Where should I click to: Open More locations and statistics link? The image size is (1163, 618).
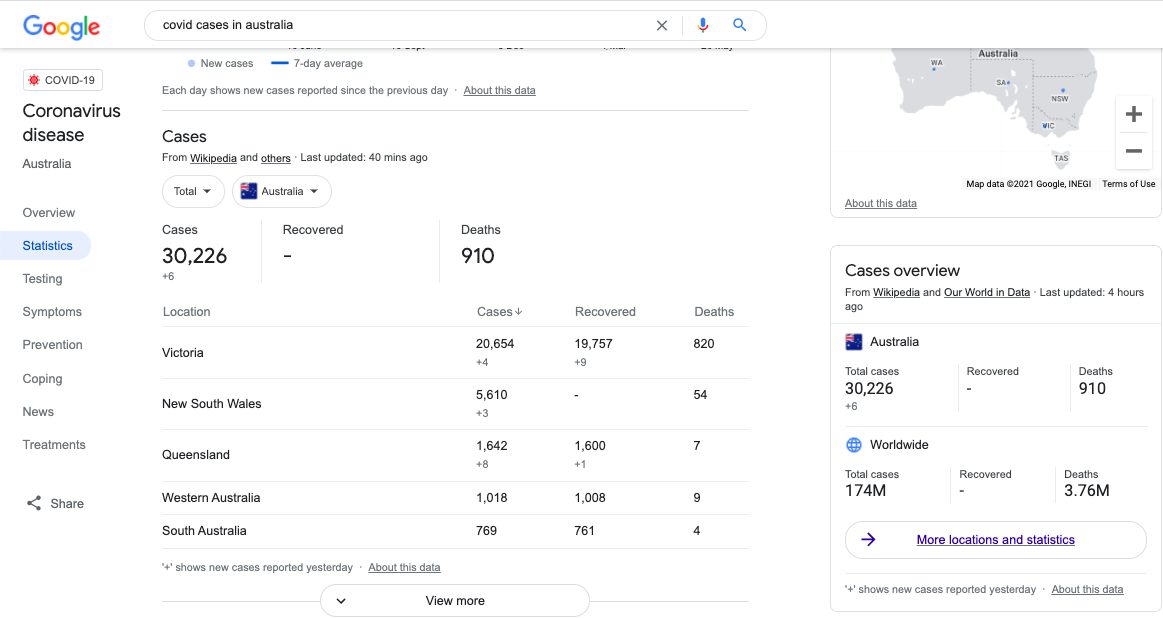995,539
